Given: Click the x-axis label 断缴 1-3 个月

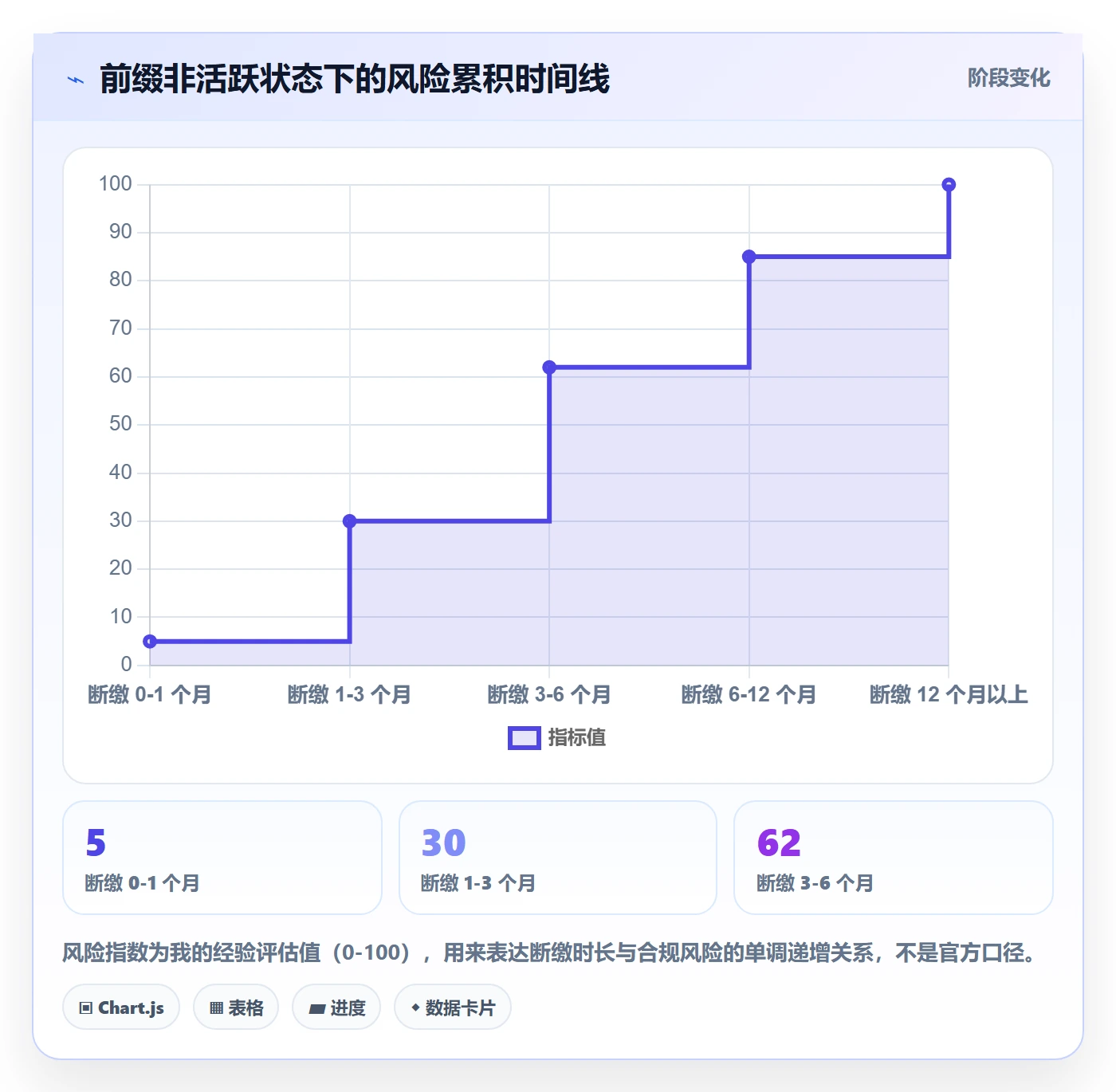Looking at the screenshot, I should (x=349, y=695).
